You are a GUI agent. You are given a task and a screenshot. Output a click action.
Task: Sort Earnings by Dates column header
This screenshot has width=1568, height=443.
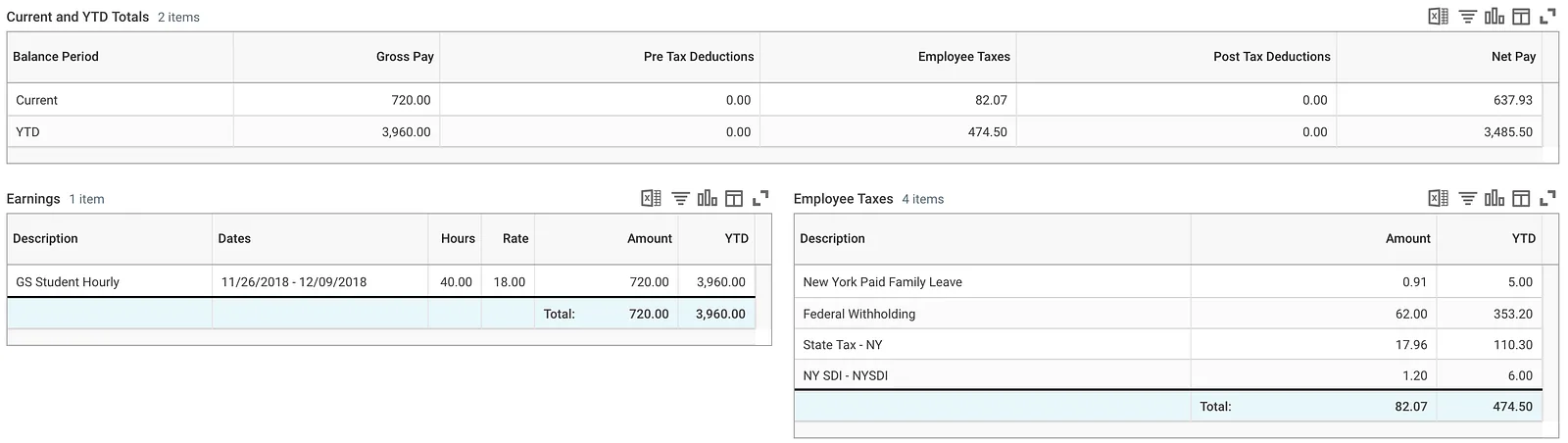pyautogui.click(x=320, y=239)
